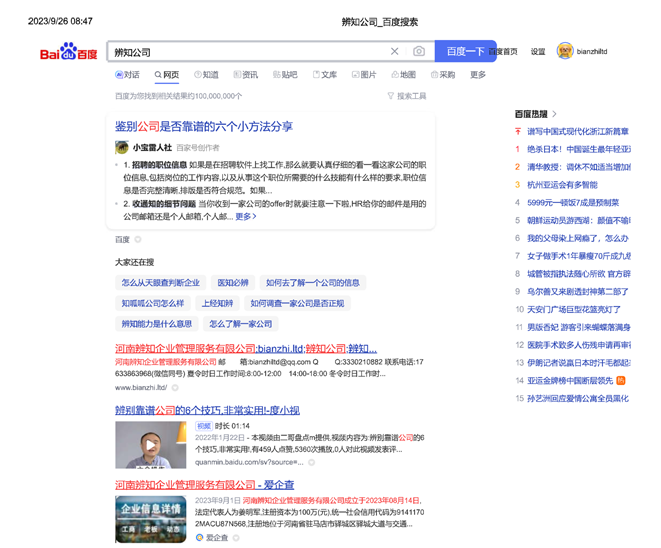Open hot search 杭州亚运会有多智能

[x=562, y=185]
